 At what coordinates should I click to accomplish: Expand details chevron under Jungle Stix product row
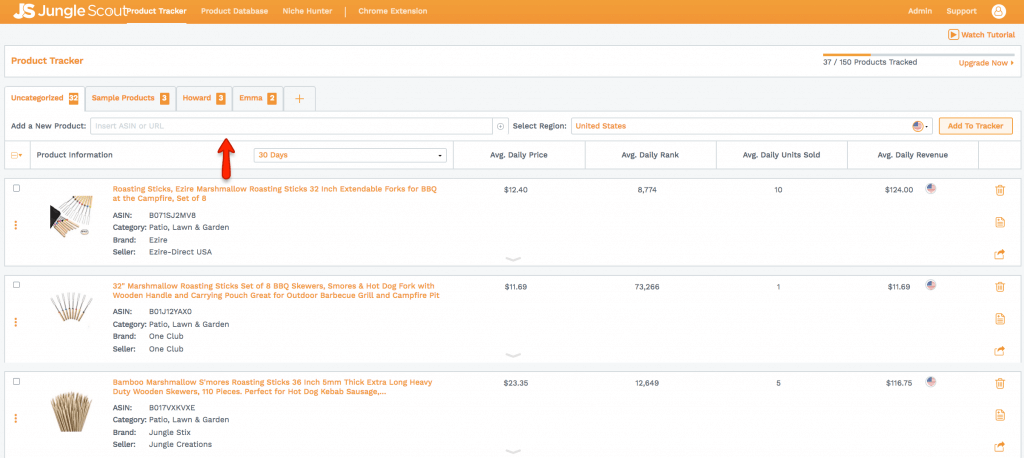coord(513,451)
